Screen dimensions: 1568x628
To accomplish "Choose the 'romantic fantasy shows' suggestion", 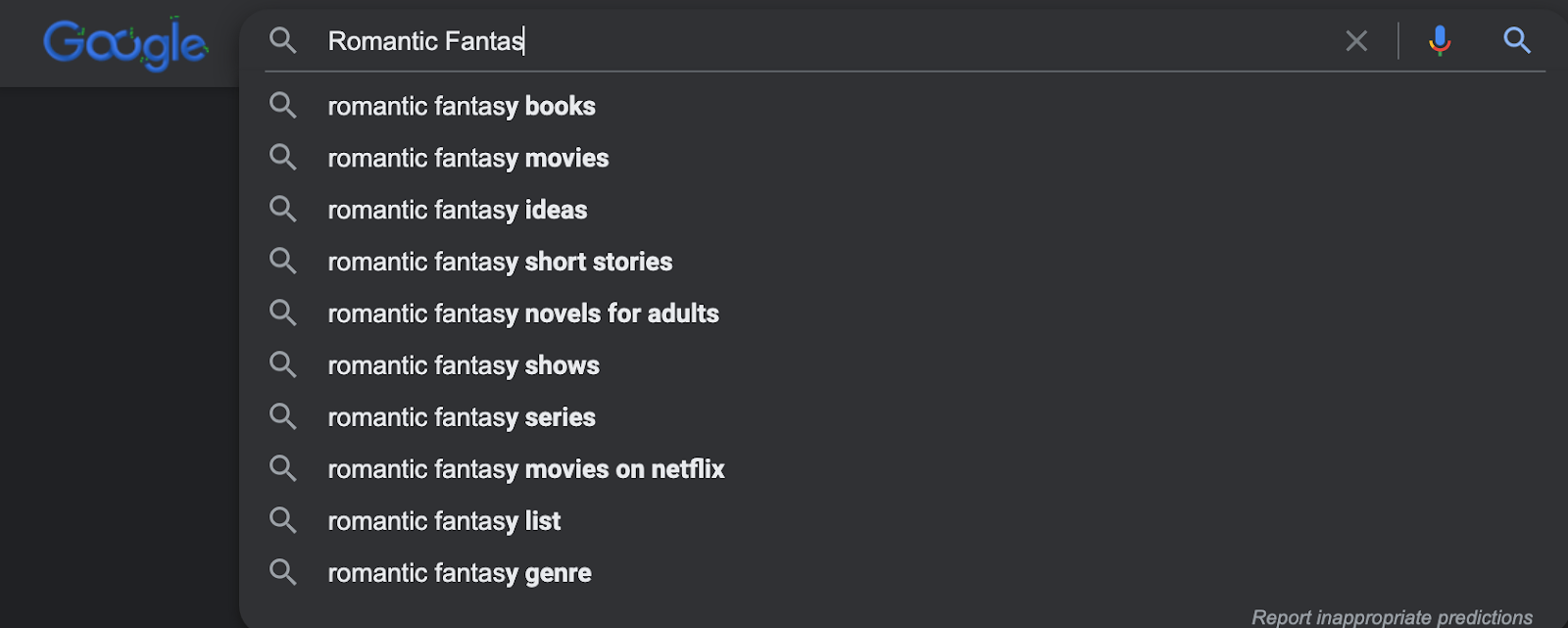I will 464,365.
